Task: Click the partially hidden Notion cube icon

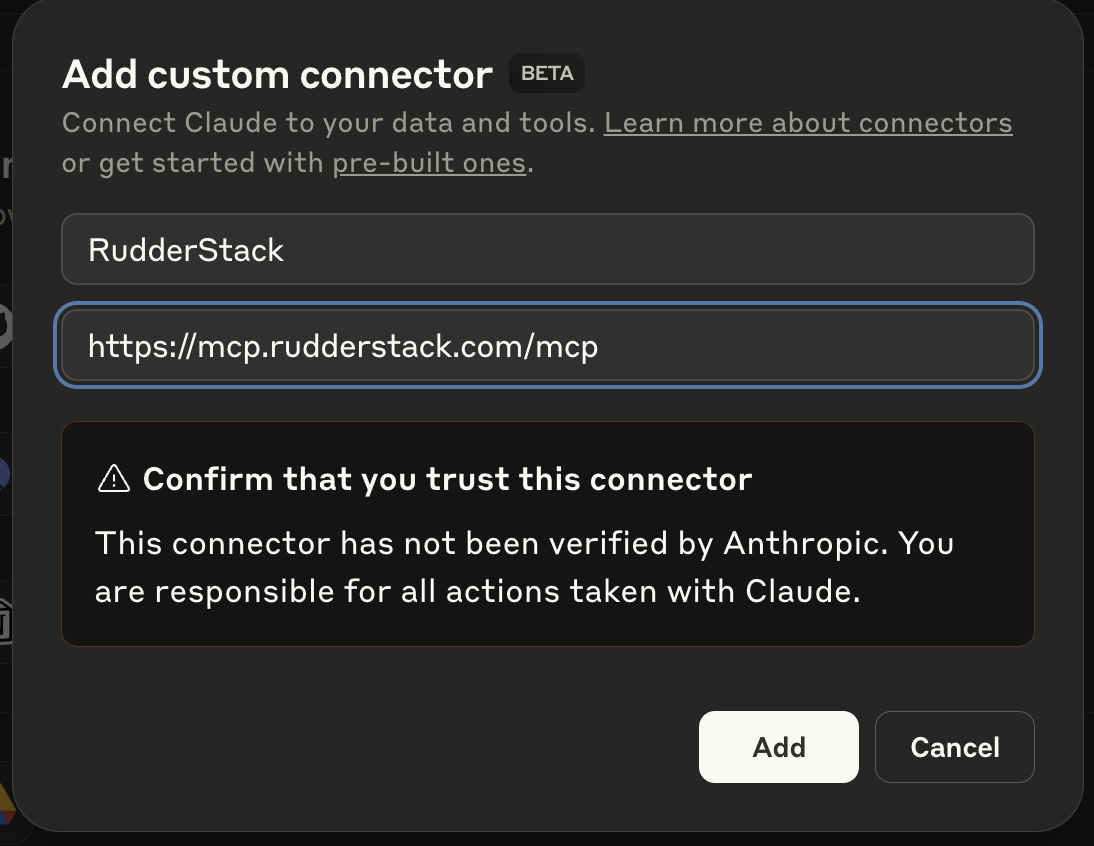Action: click(6, 620)
